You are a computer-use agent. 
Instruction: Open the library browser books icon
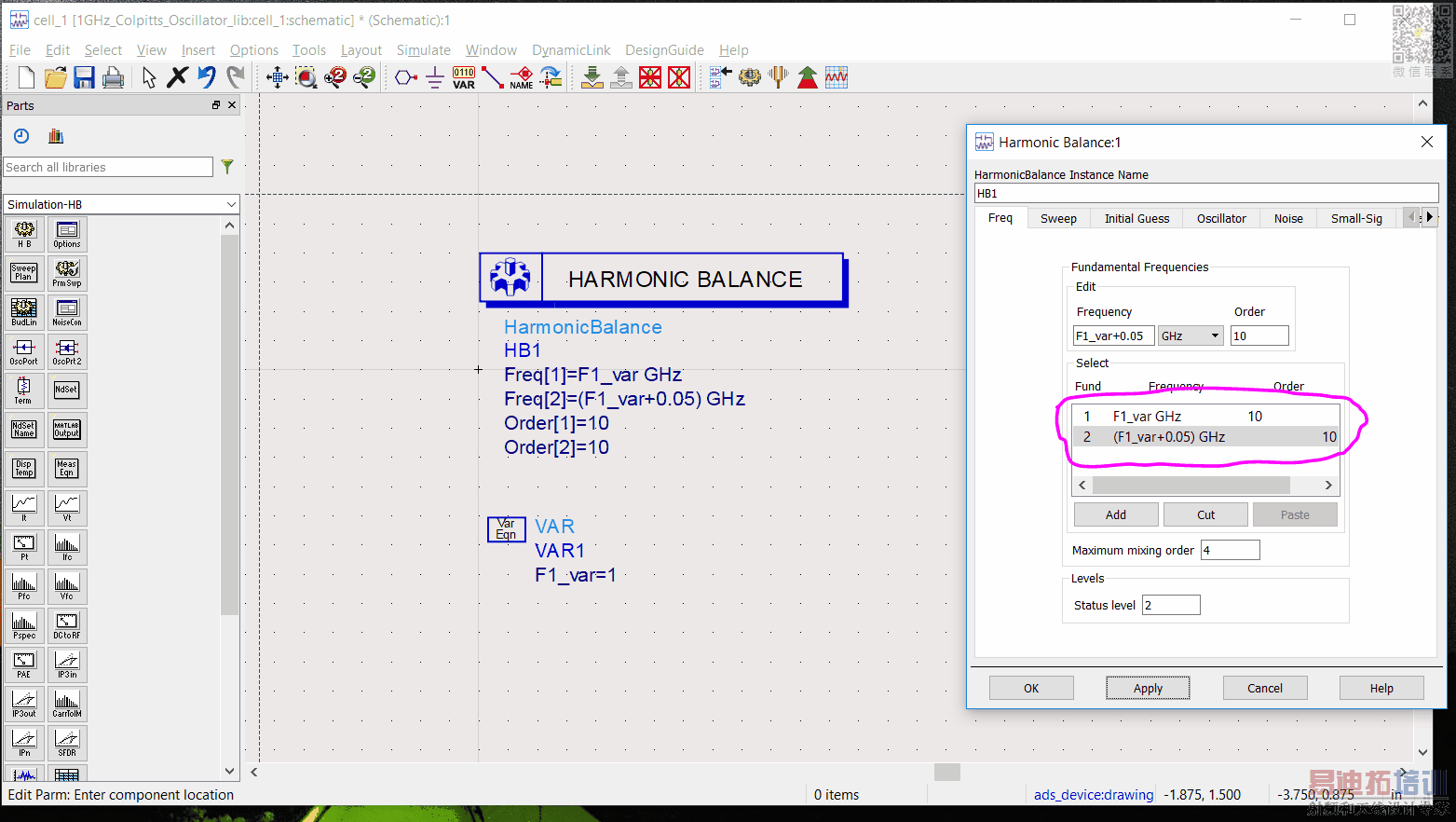[56, 136]
